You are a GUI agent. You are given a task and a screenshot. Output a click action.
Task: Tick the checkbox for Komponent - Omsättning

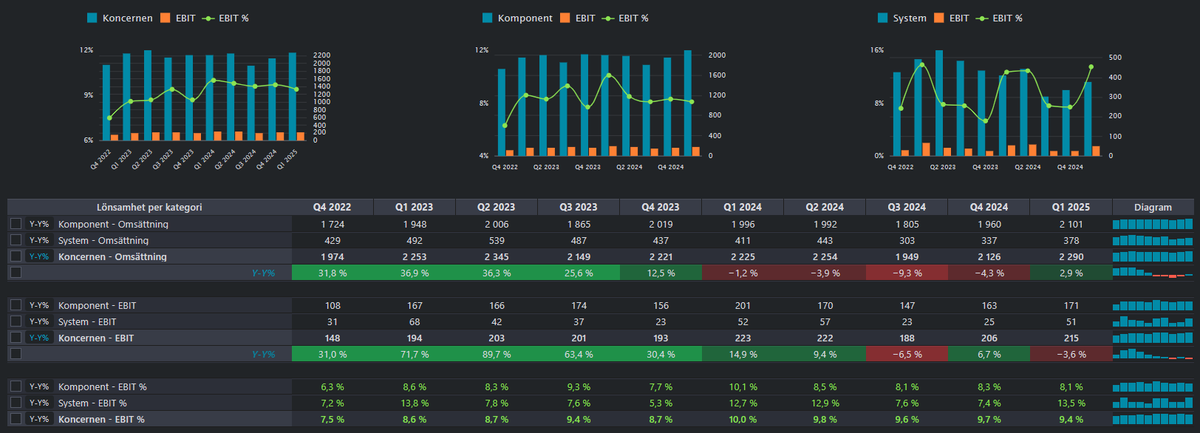click(16, 225)
